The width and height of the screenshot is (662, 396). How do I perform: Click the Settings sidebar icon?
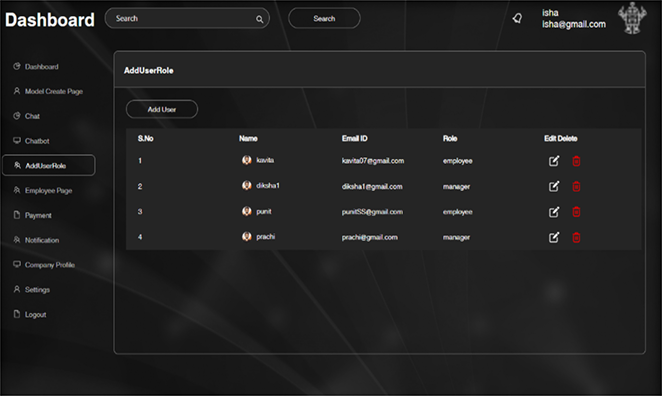[17, 289]
